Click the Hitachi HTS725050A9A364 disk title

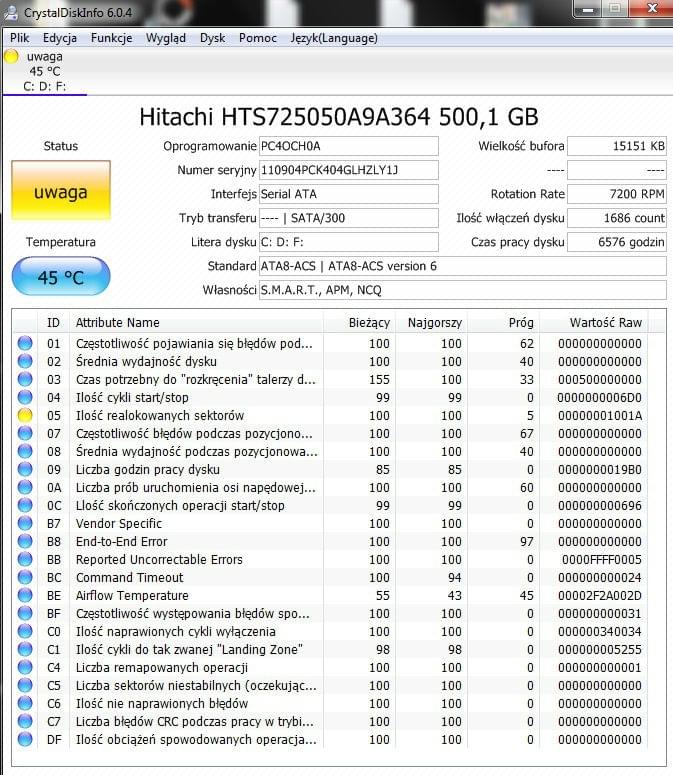[x=338, y=117]
